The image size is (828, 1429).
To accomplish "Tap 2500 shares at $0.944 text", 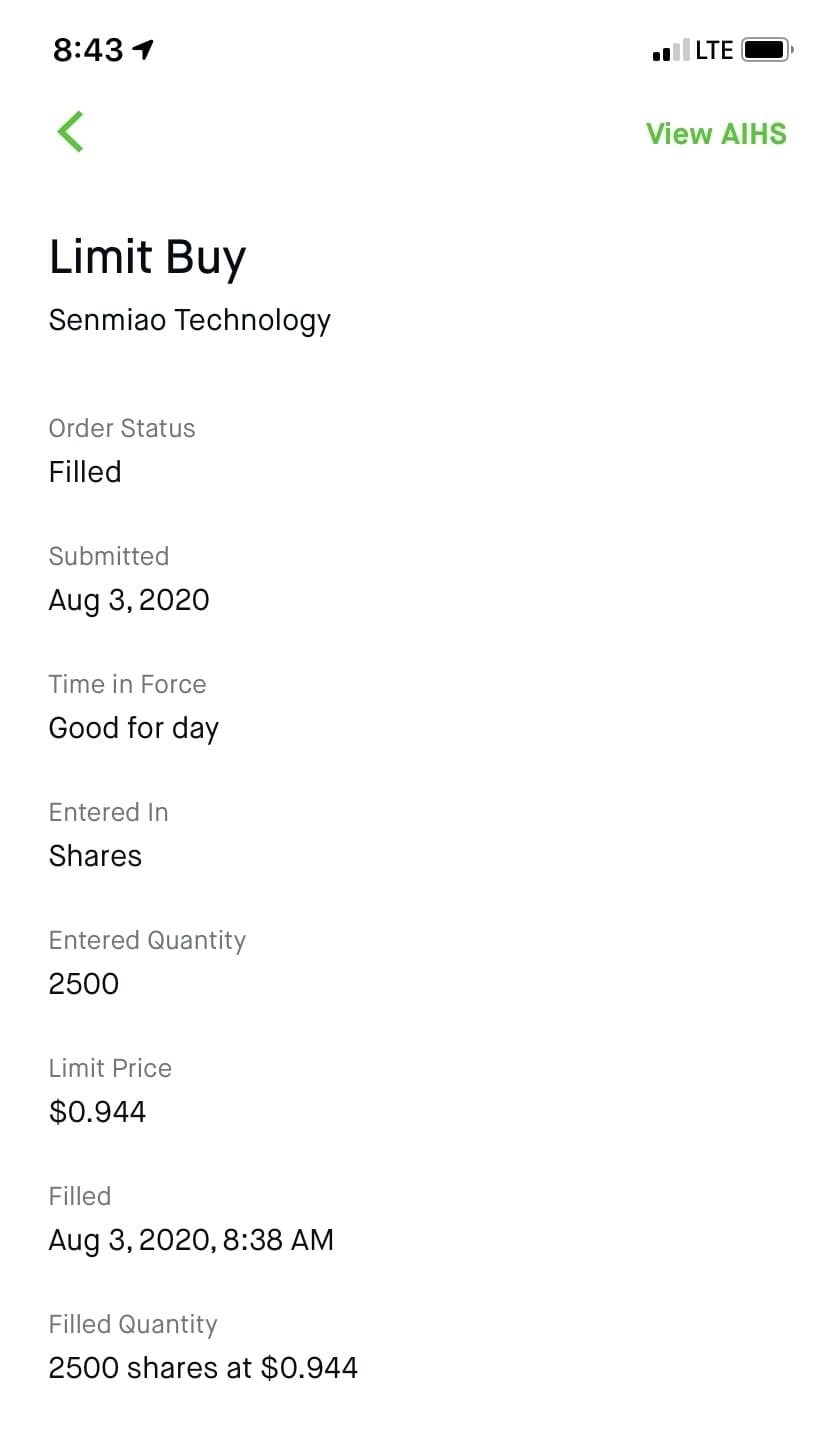I will pos(203,1368).
